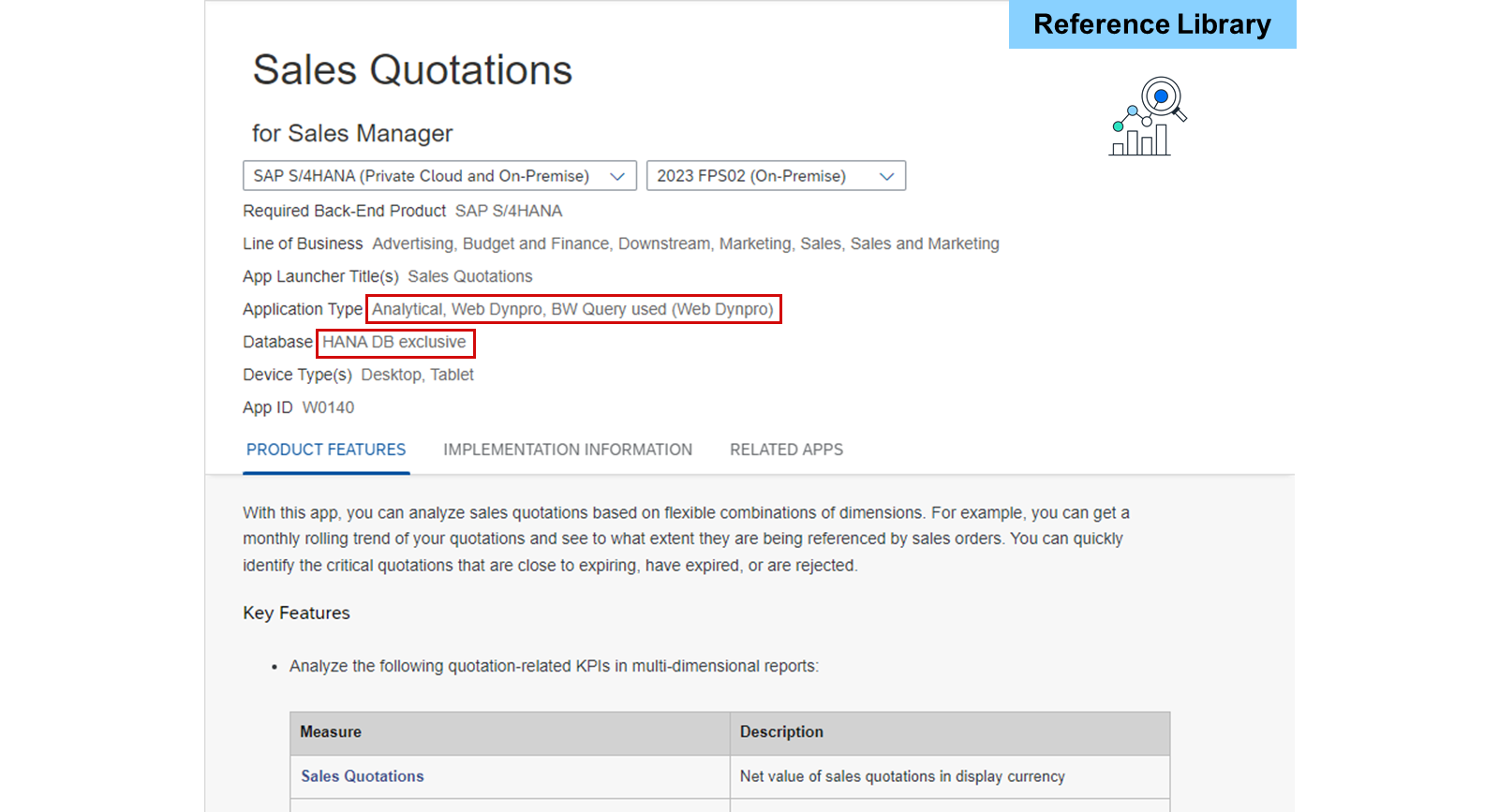The image size is (1499, 812).
Task: Open the SAP S/4HANA product dropdown
Action: [x=439, y=176]
